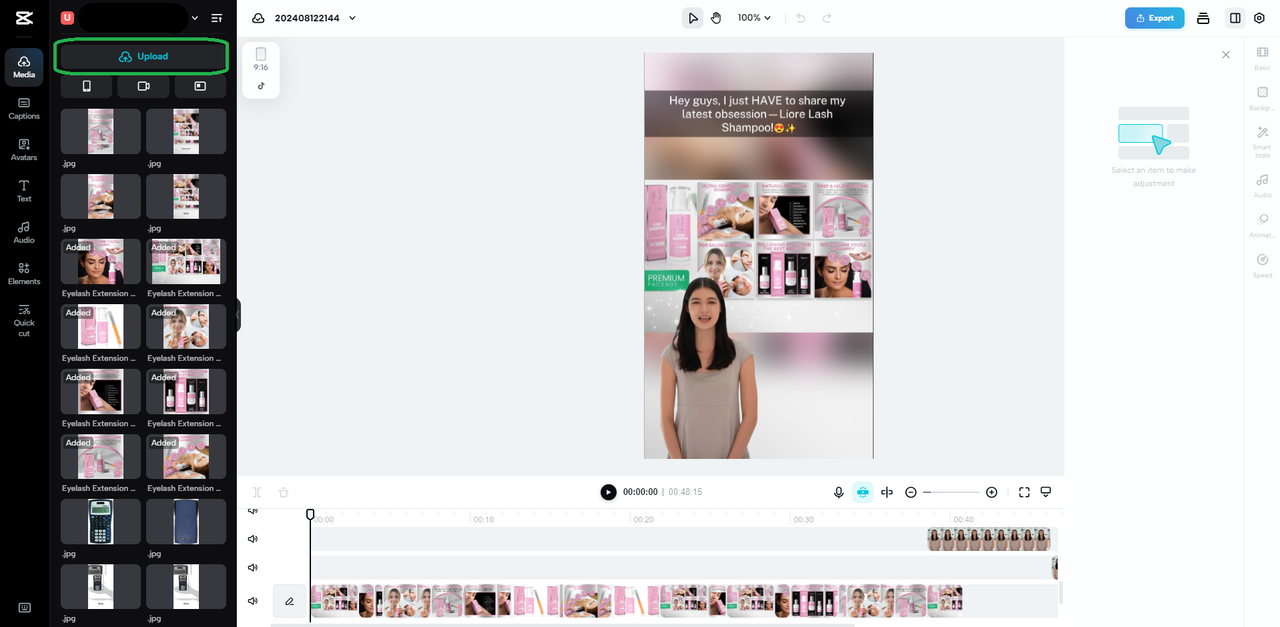Click the red U workspace avatar

point(67,18)
